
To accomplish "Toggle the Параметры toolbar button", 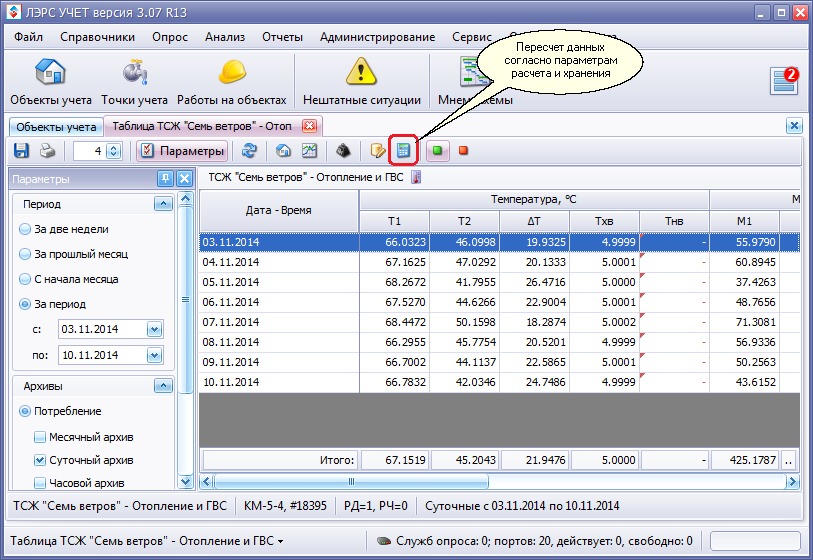I will (183, 151).
